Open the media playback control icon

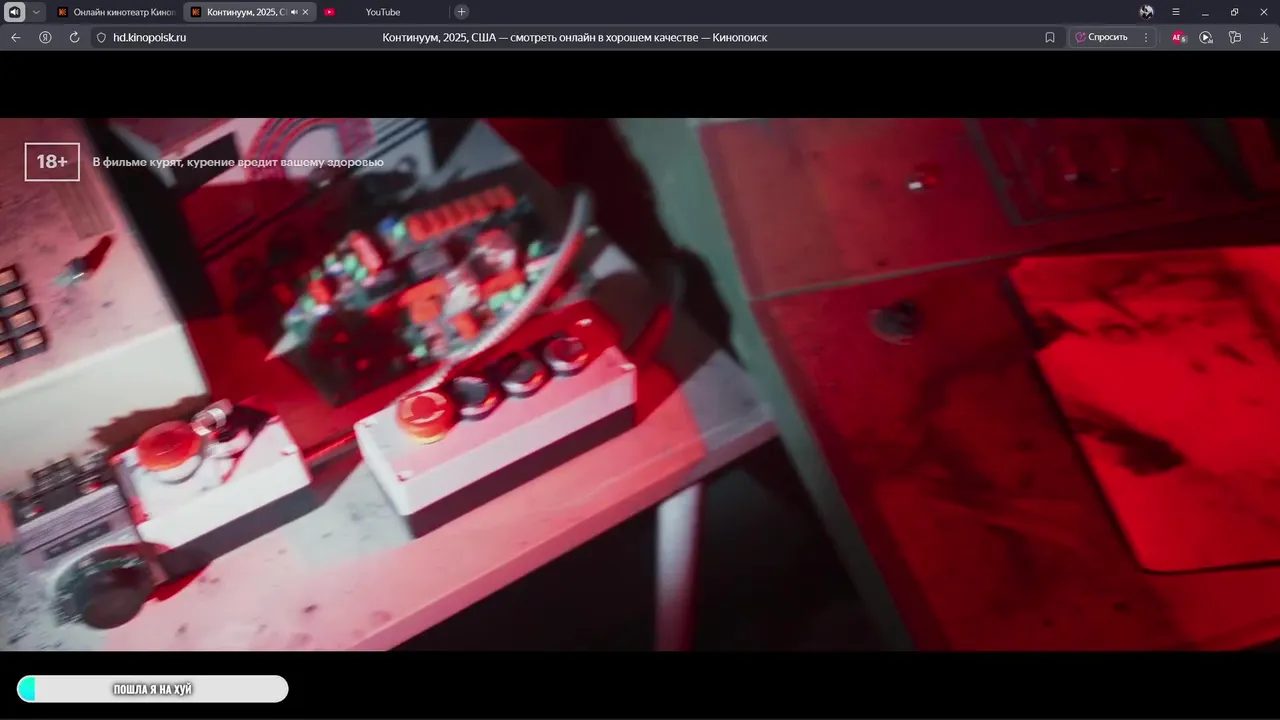click(x=1206, y=37)
